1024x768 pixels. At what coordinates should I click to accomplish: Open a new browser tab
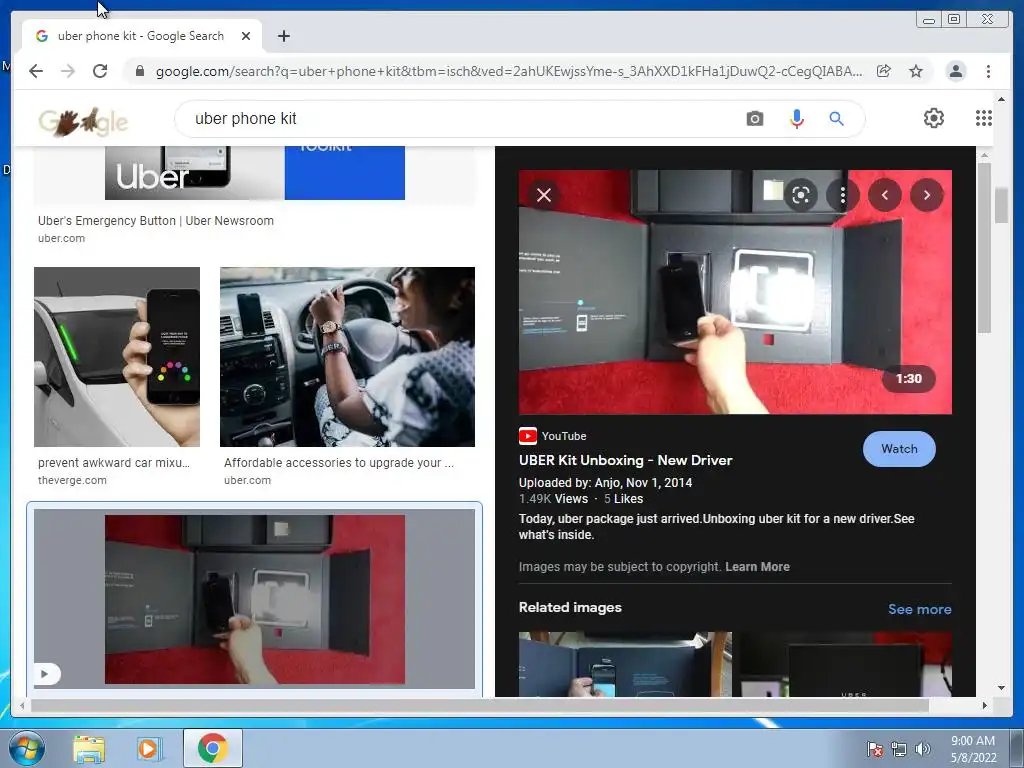pos(283,36)
